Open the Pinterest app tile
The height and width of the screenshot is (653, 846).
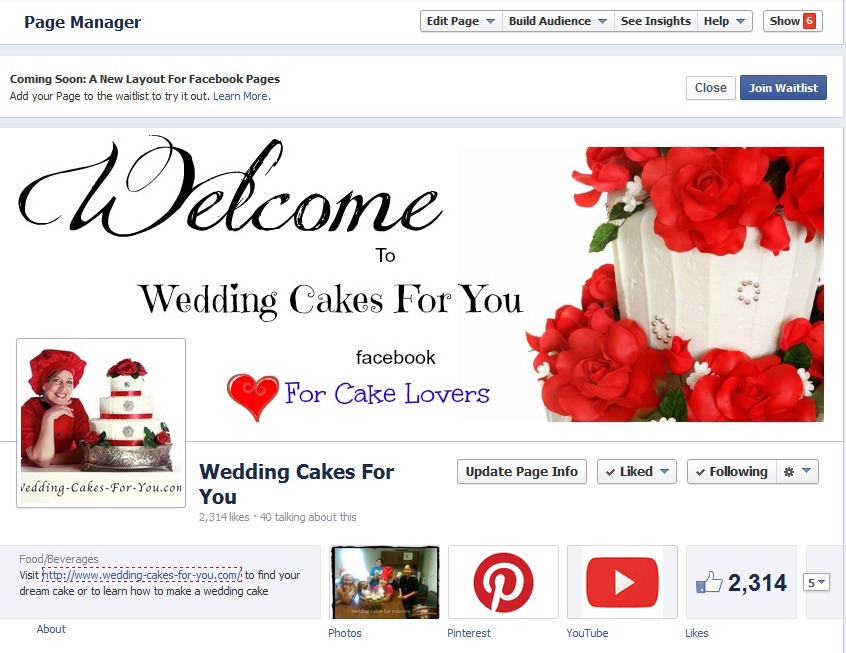tap(503, 582)
